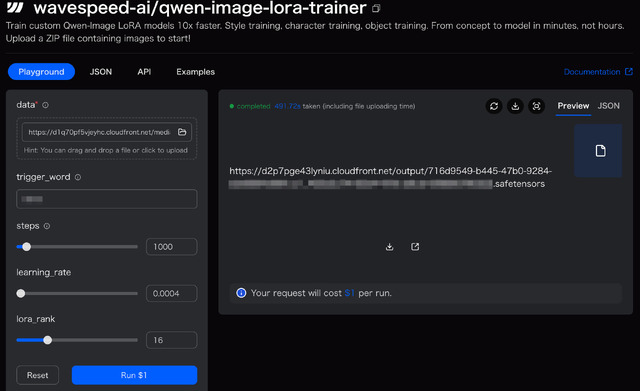This screenshot has height=391, width=640.
Task: Click the cloudfront output URL text
Action: click(x=390, y=177)
